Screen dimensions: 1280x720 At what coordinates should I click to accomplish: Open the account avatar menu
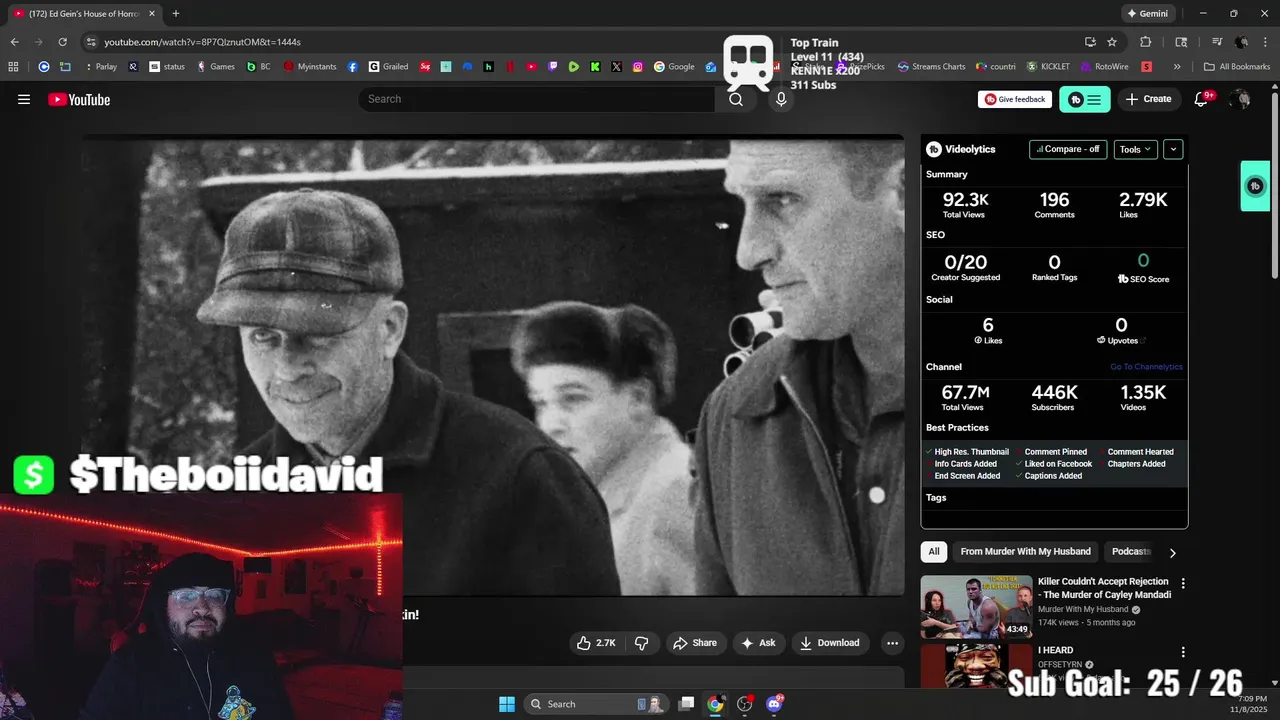pyautogui.click(x=1241, y=99)
